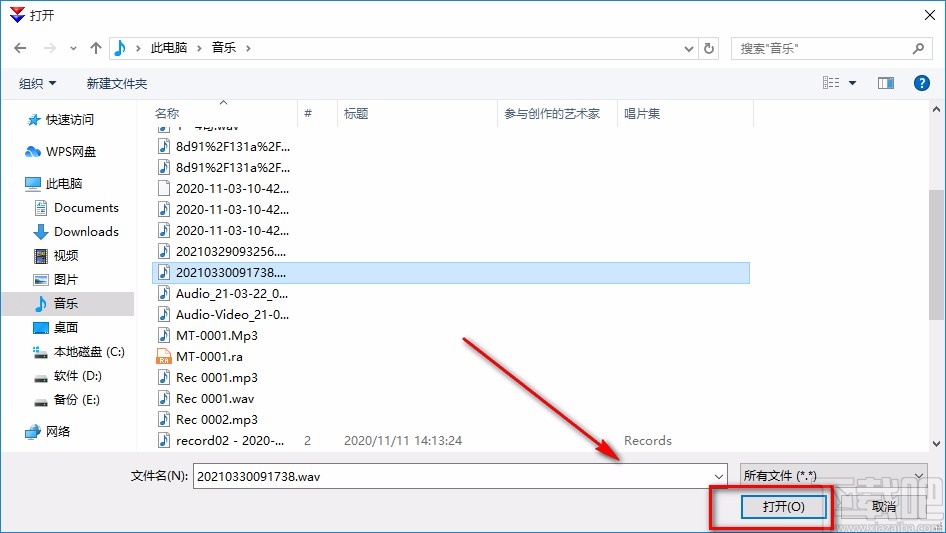Viewport: 946px width, 533px height.
Task: Click the file list scrollbar down arrow
Action: [936, 444]
